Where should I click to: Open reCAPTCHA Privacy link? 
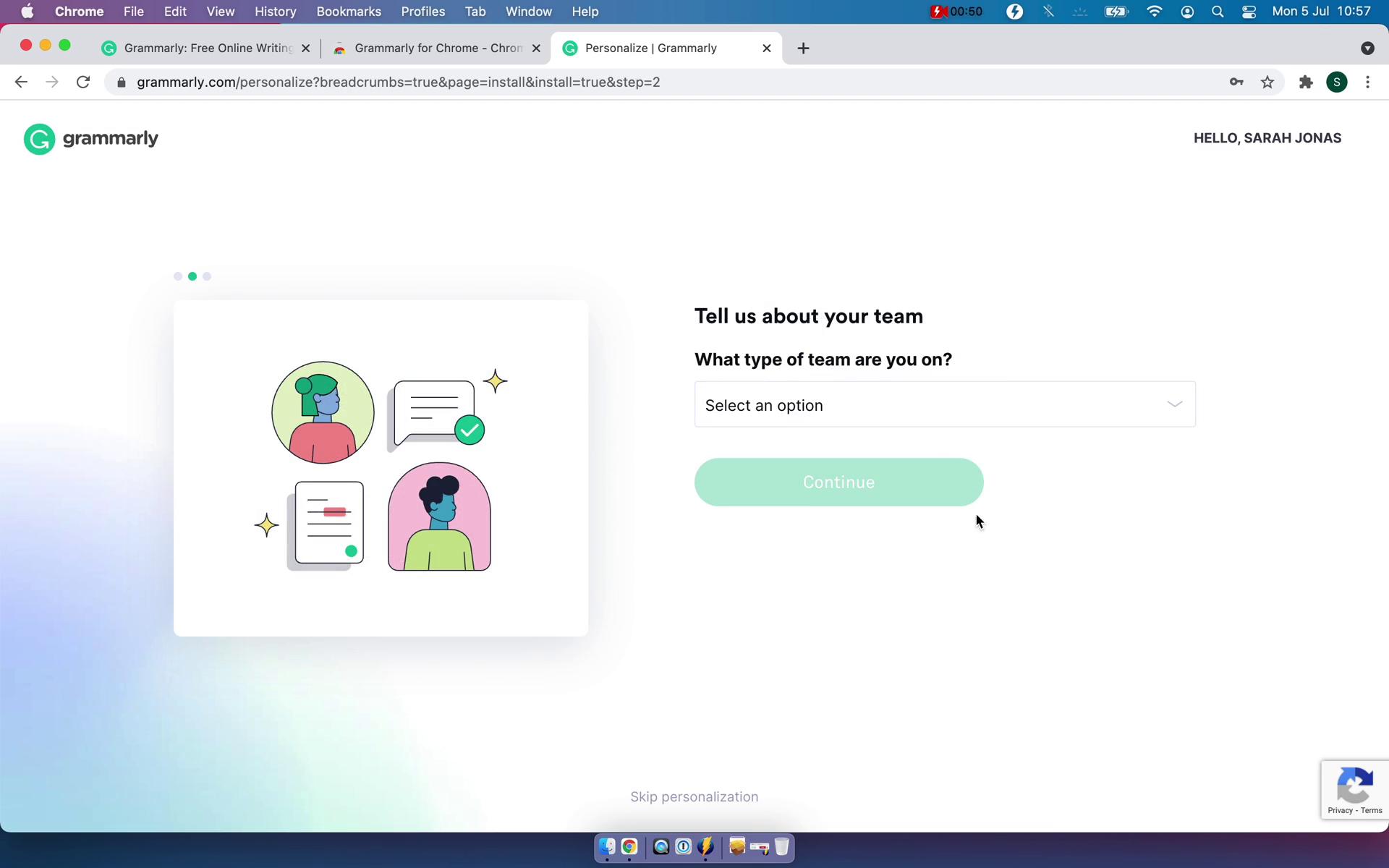1340,810
